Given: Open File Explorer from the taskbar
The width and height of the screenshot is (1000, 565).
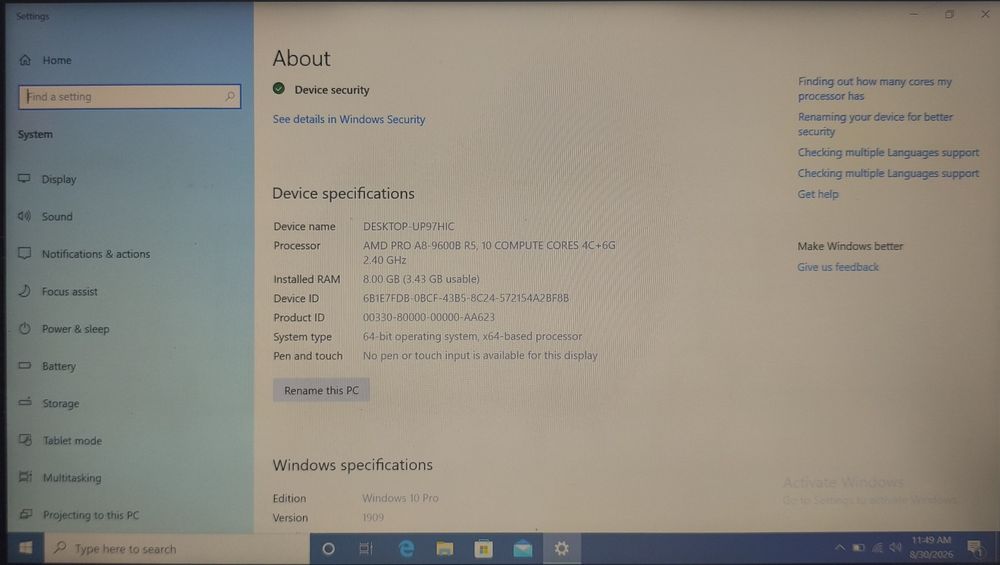Looking at the screenshot, I should coord(445,548).
